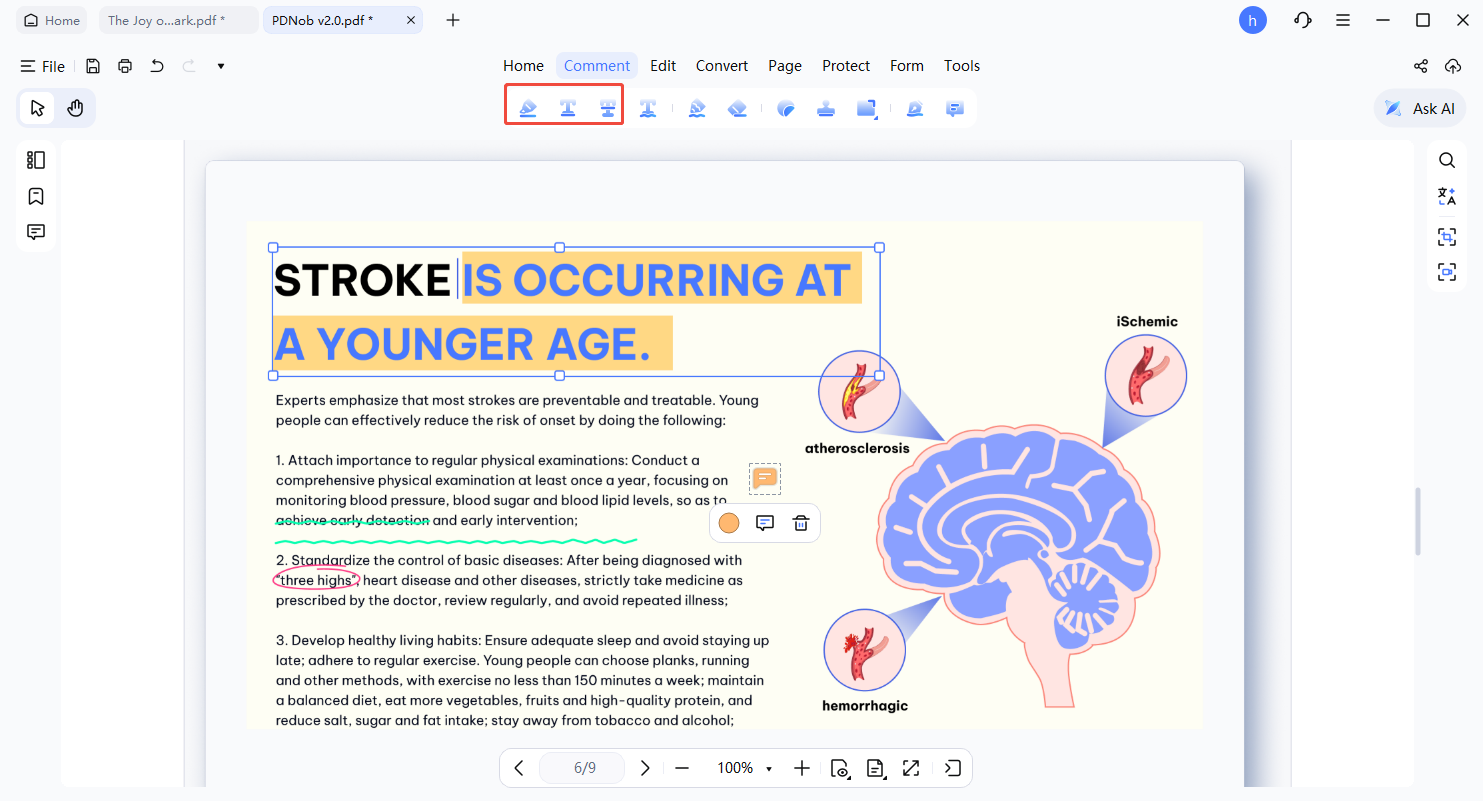The width and height of the screenshot is (1483, 801).
Task: Open the search panel
Action: point(1446,160)
